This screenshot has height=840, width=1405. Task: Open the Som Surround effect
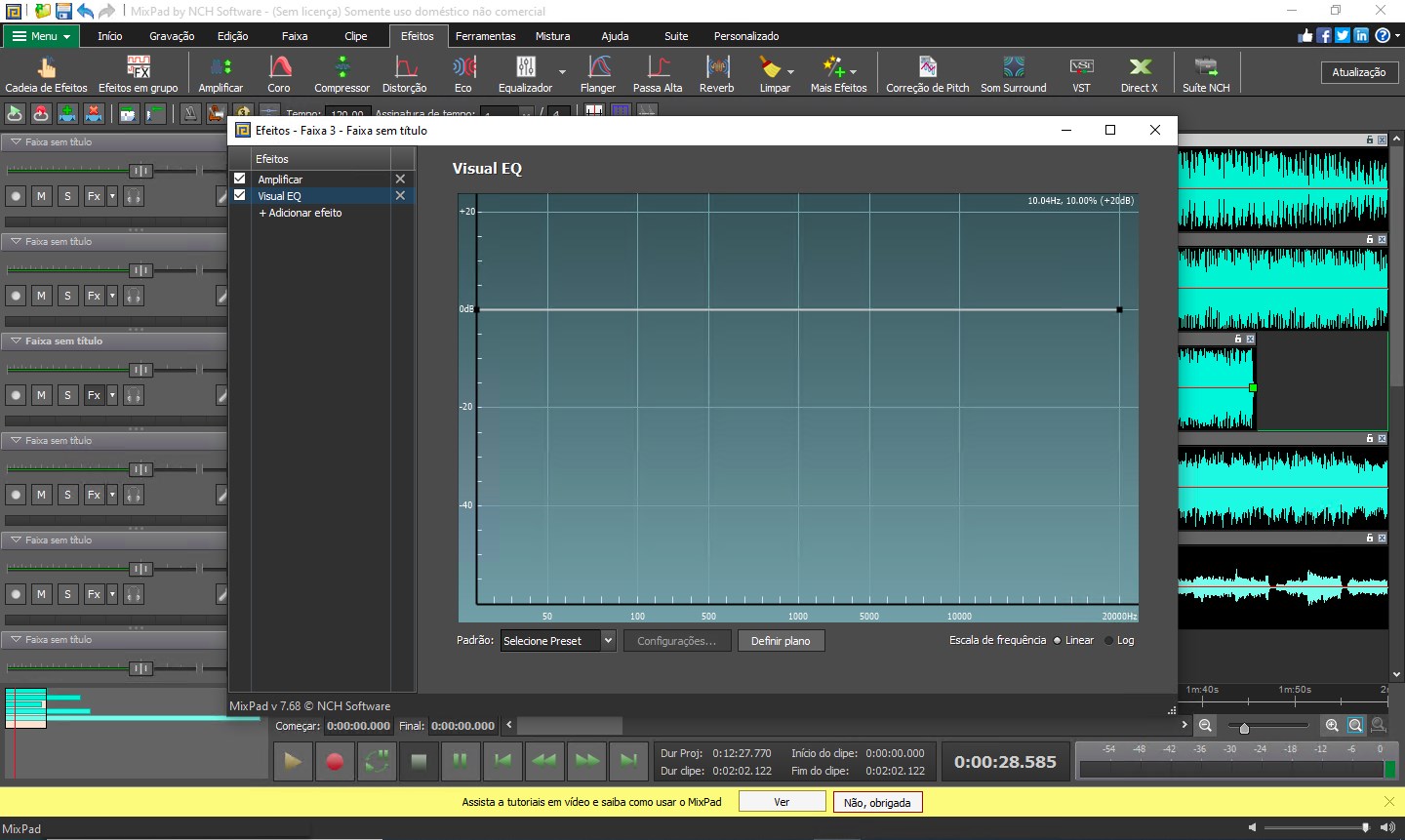[x=1013, y=71]
